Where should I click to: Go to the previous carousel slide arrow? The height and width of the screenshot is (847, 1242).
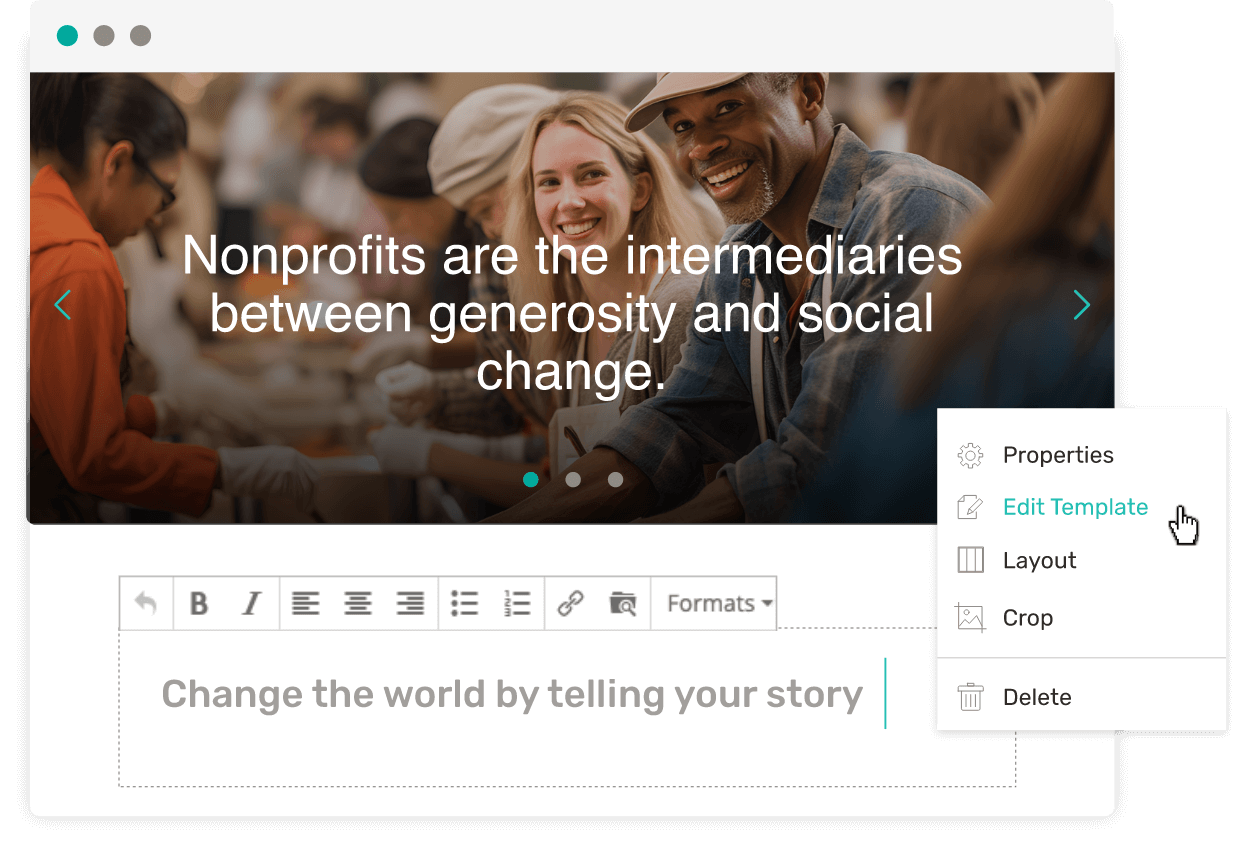tap(63, 305)
